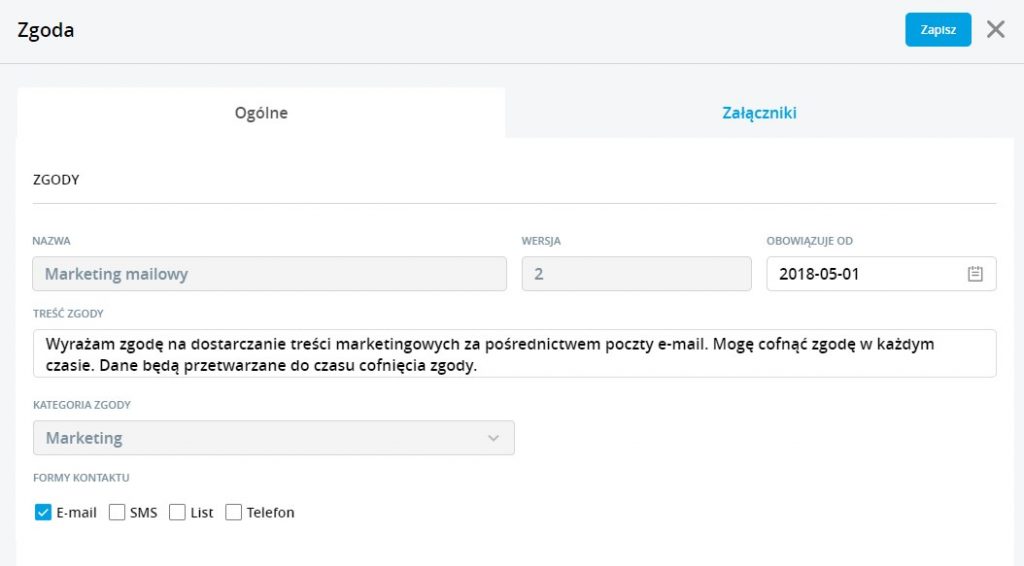Click the chevron in Kategoria zgody
The height and width of the screenshot is (566, 1024).
point(493,438)
